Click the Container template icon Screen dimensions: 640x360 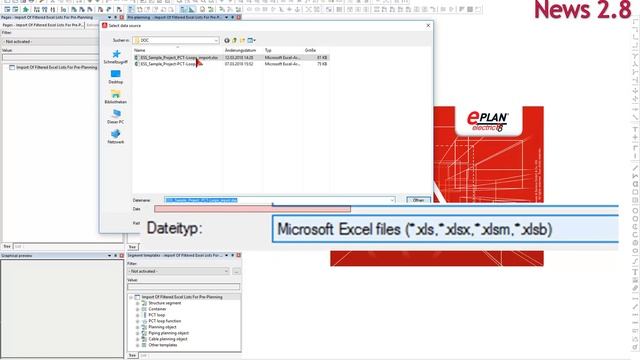click(x=144, y=309)
